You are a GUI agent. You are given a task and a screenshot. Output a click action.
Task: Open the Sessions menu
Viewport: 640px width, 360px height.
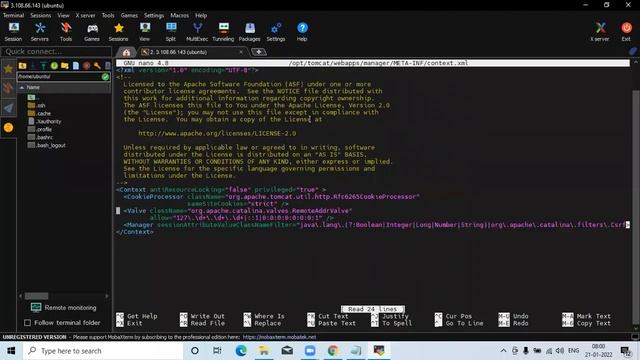pos(41,16)
